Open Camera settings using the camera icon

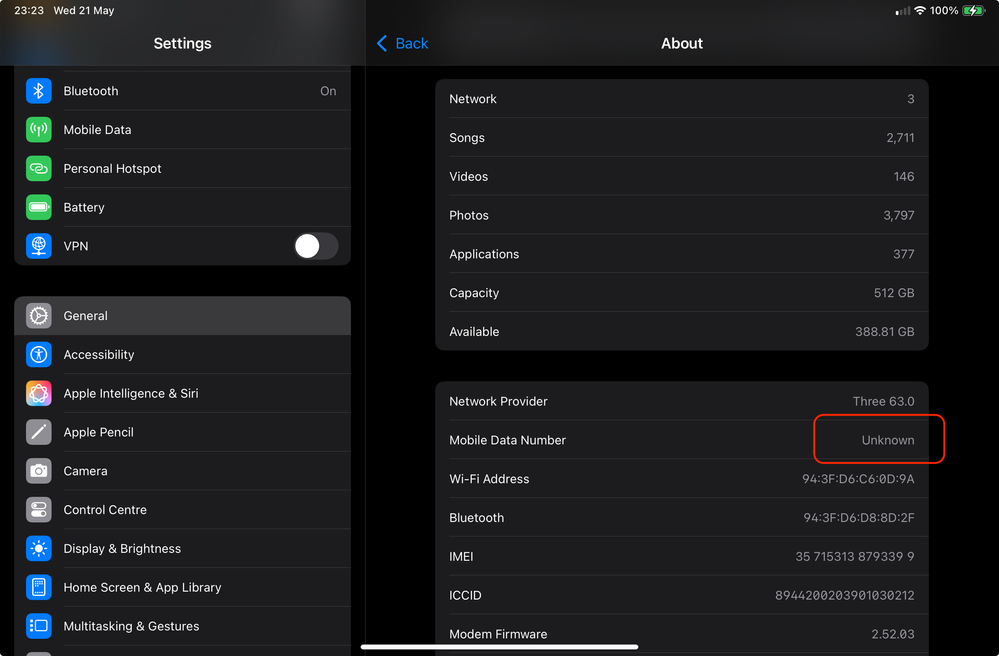point(38,471)
